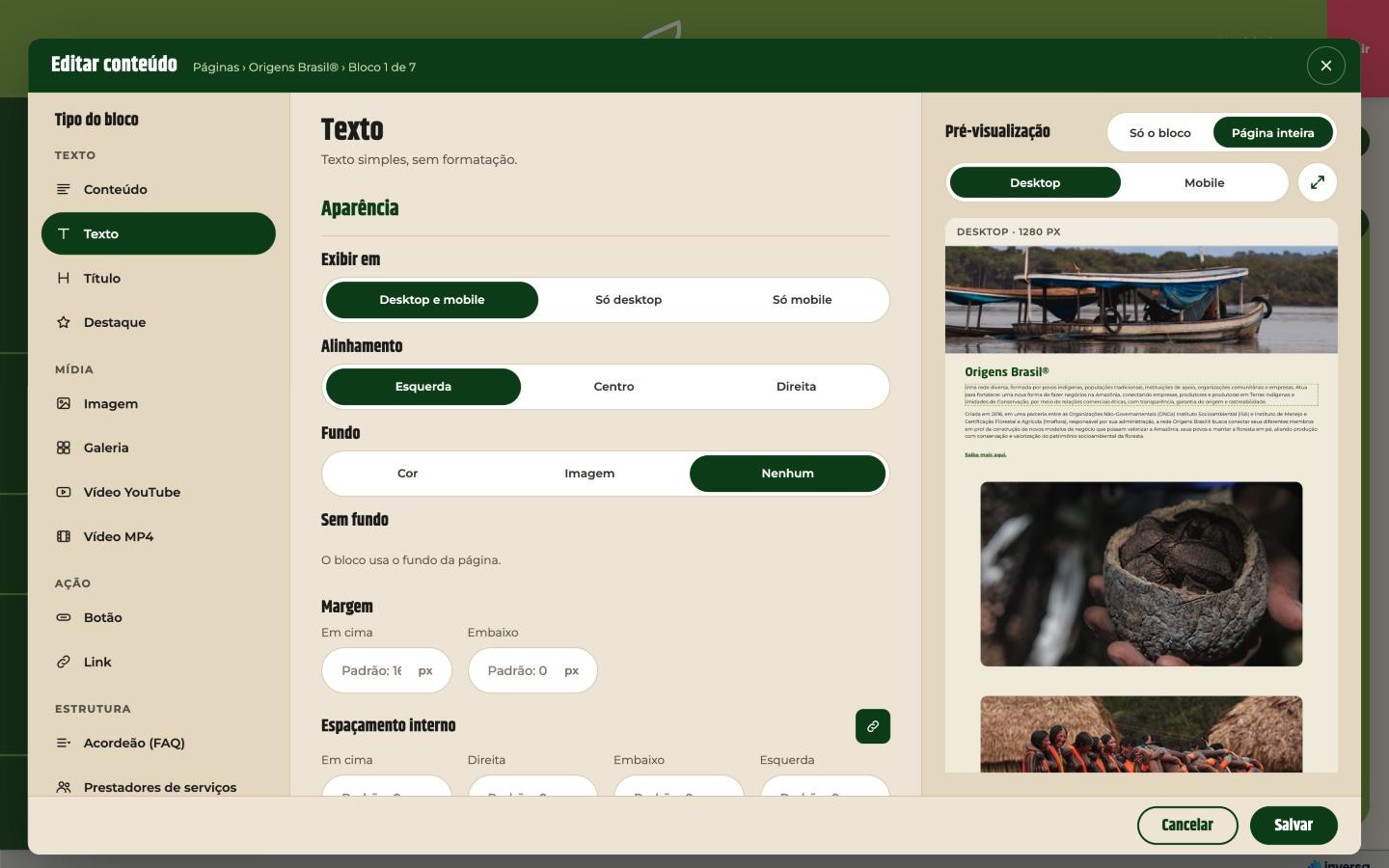Click the indigenous group photo in preview
The height and width of the screenshot is (868, 1389).
click(1141, 734)
